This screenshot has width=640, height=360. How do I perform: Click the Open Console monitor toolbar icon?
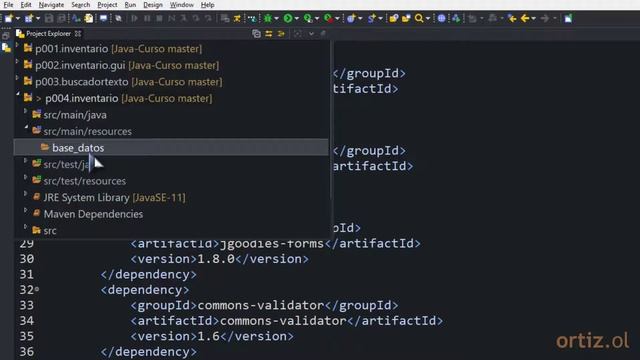[x=104, y=18]
